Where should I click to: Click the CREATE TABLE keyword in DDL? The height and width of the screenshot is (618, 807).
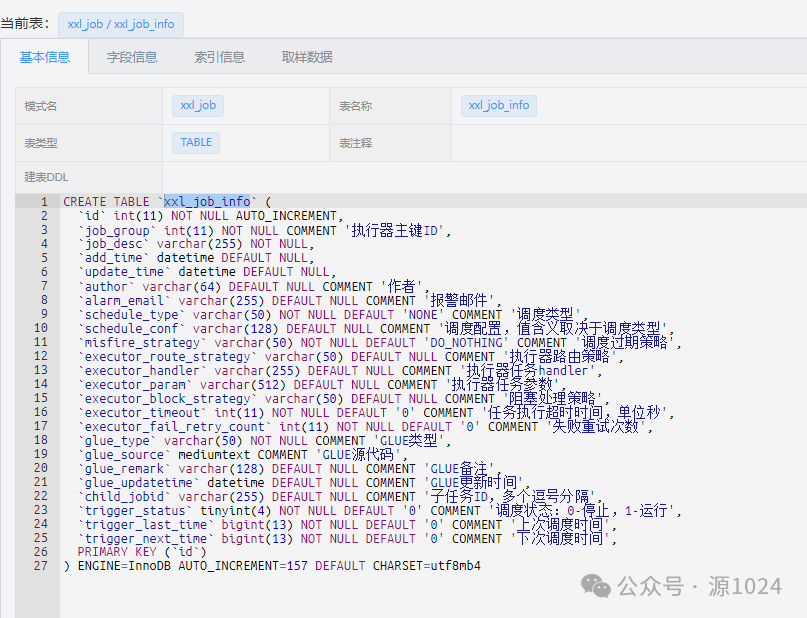(x=107, y=201)
